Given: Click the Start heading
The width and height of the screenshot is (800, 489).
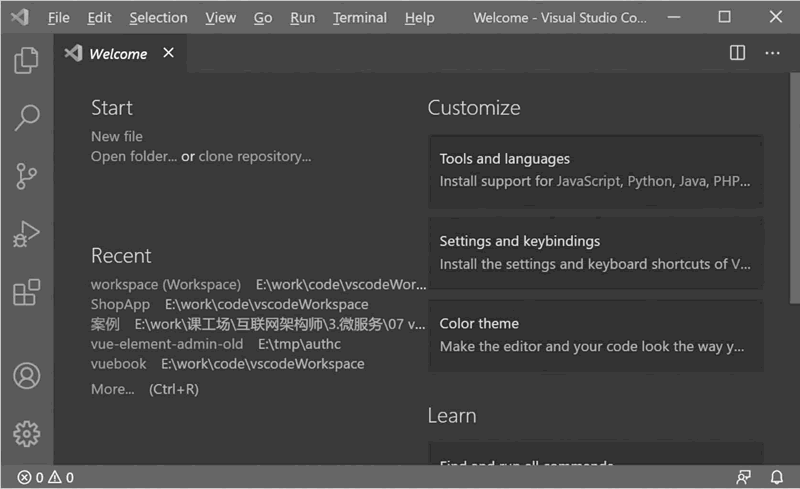Looking at the screenshot, I should 112,108.
